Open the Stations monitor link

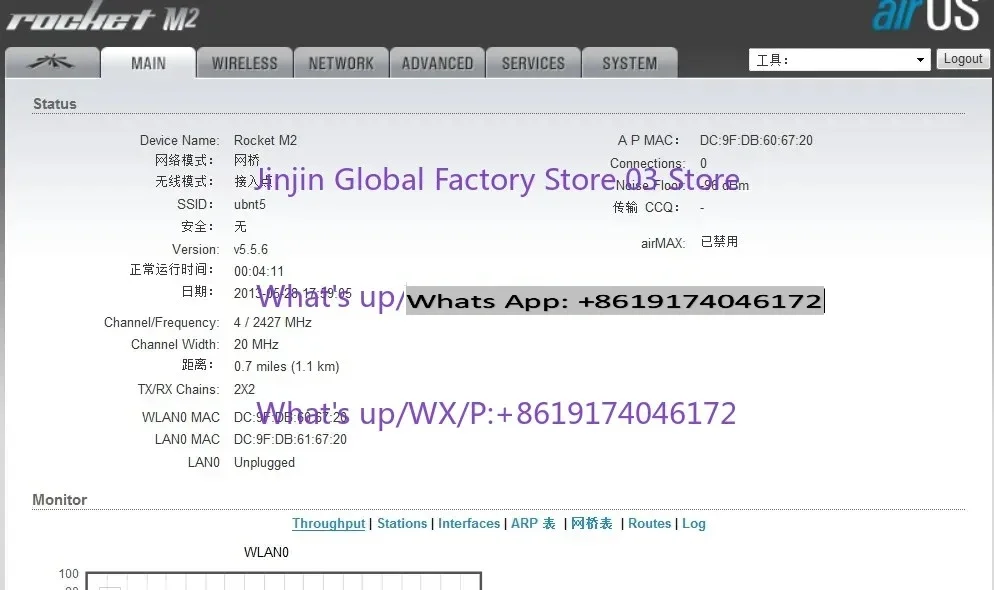402,523
